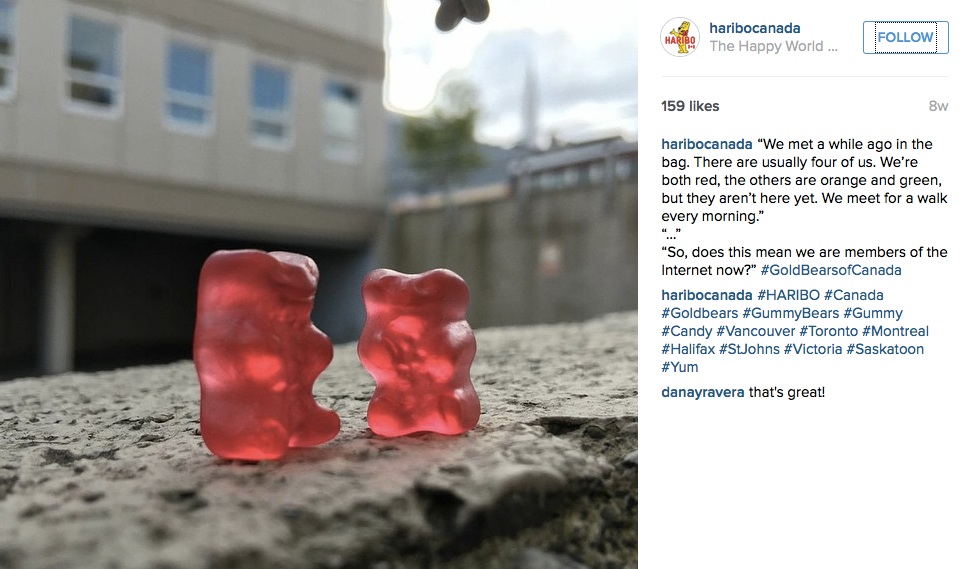Open haribocanada username in post header
Viewport: 973px width, 569px height.
pyautogui.click(x=755, y=28)
